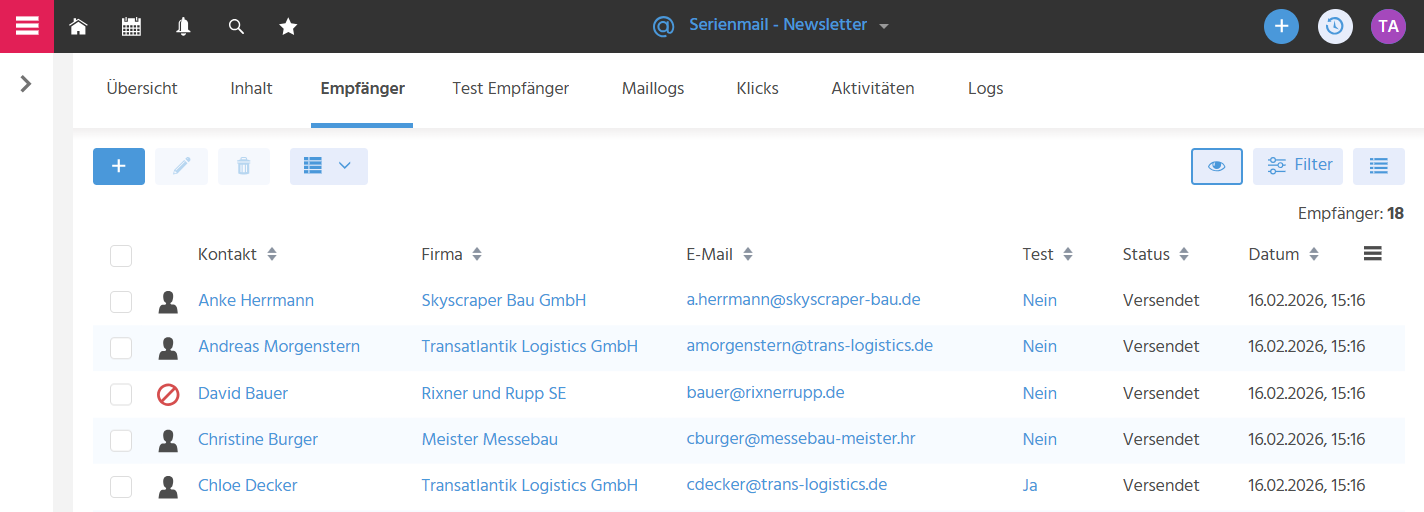The height and width of the screenshot is (512, 1424).
Task: Select the checkbox for Chloe Decker
Action: click(x=121, y=486)
